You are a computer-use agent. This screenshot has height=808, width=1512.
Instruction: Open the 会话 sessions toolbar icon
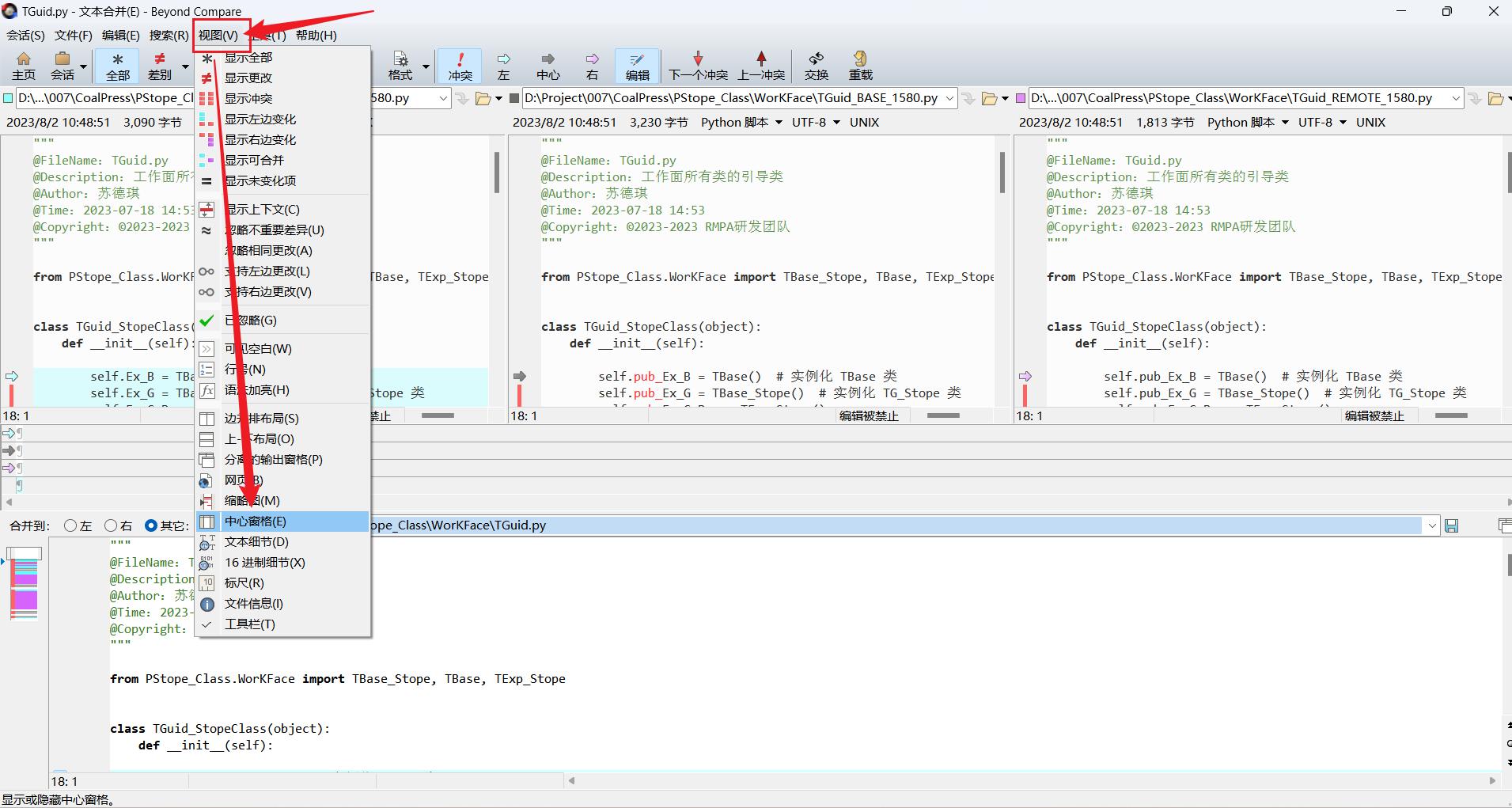pyautogui.click(x=63, y=66)
